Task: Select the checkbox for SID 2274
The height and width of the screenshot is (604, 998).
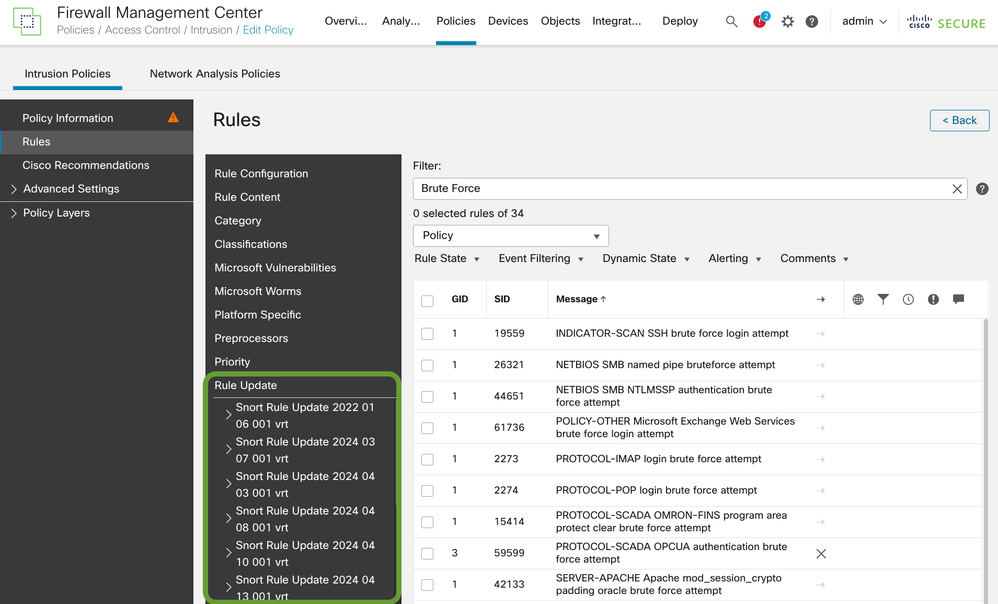Action: (x=427, y=491)
